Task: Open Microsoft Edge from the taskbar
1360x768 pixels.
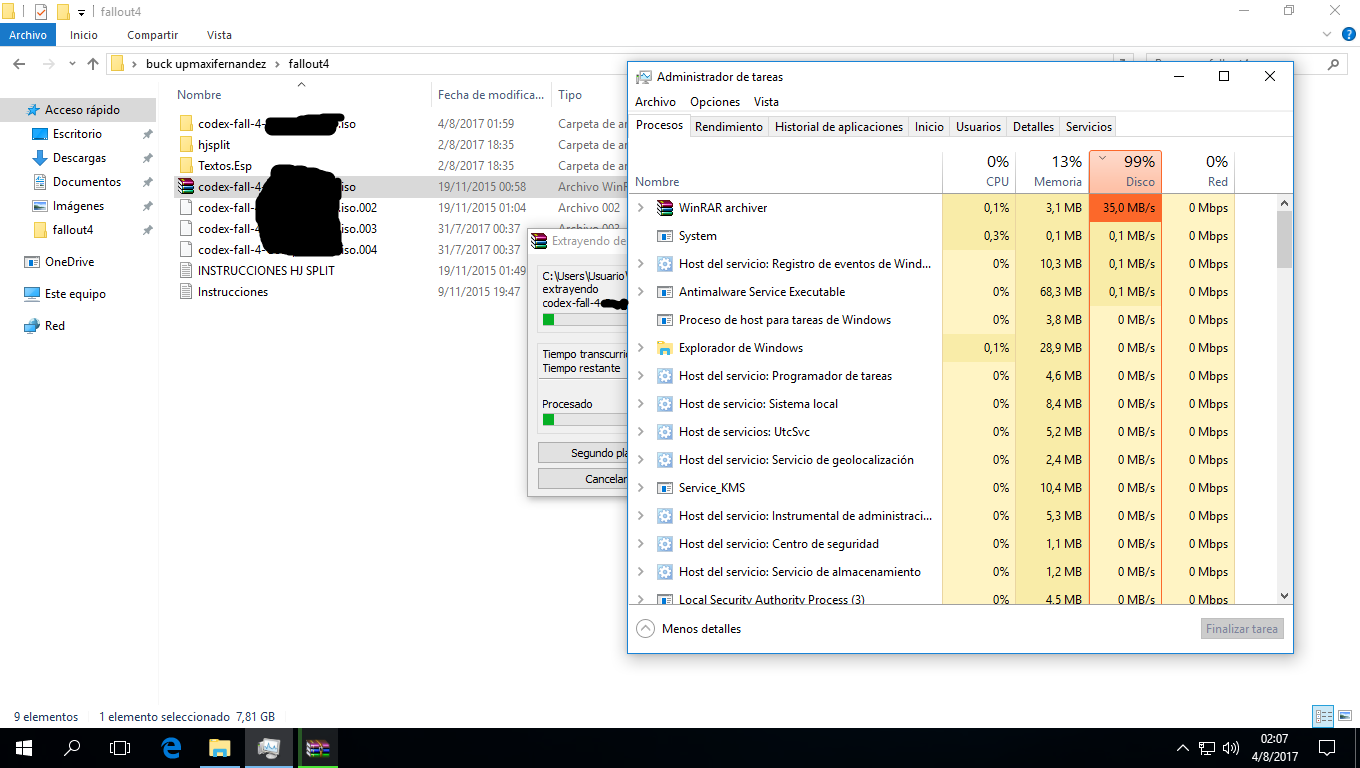Action: [171, 747]
